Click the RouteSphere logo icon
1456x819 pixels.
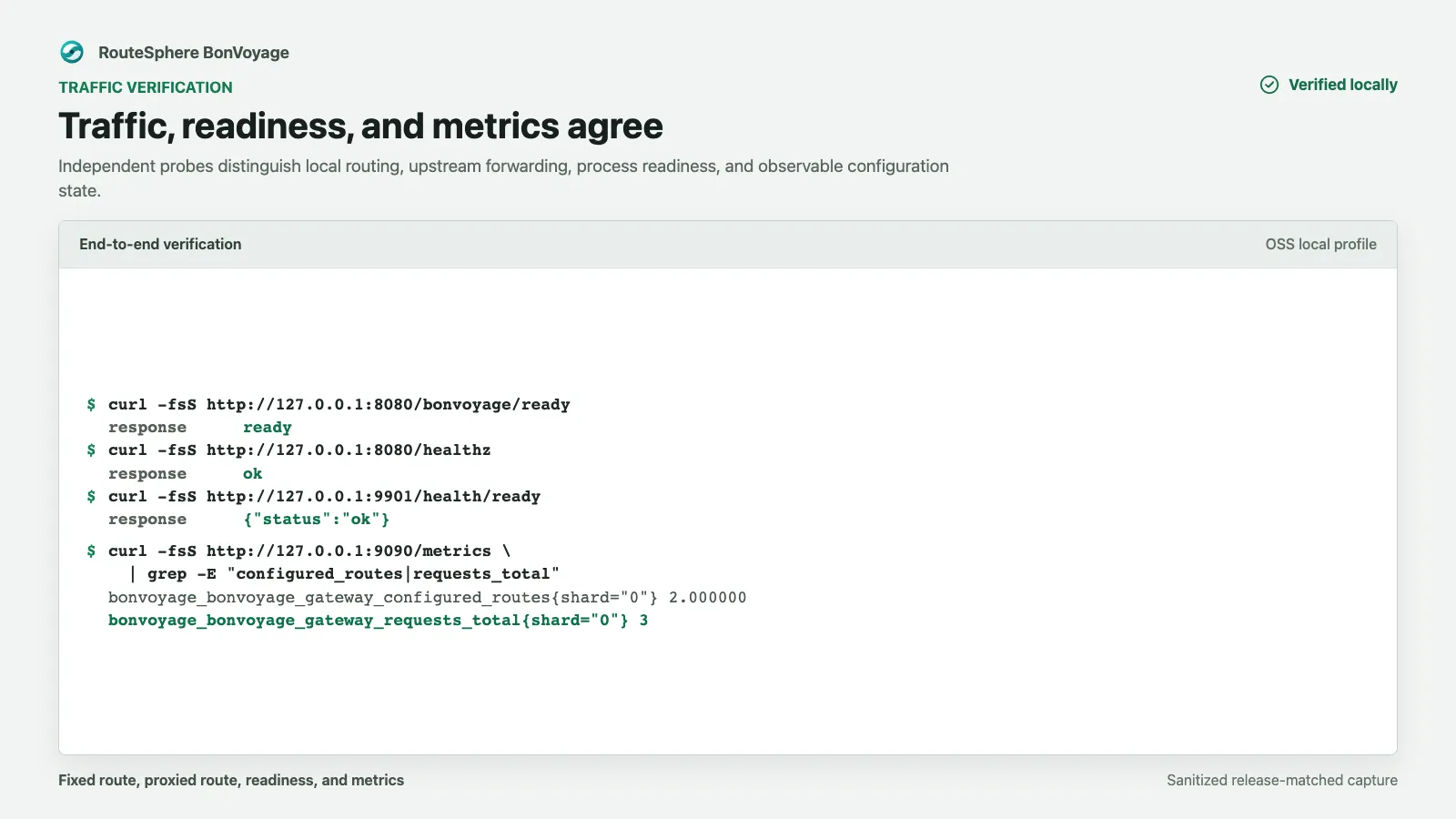[72, 52]
